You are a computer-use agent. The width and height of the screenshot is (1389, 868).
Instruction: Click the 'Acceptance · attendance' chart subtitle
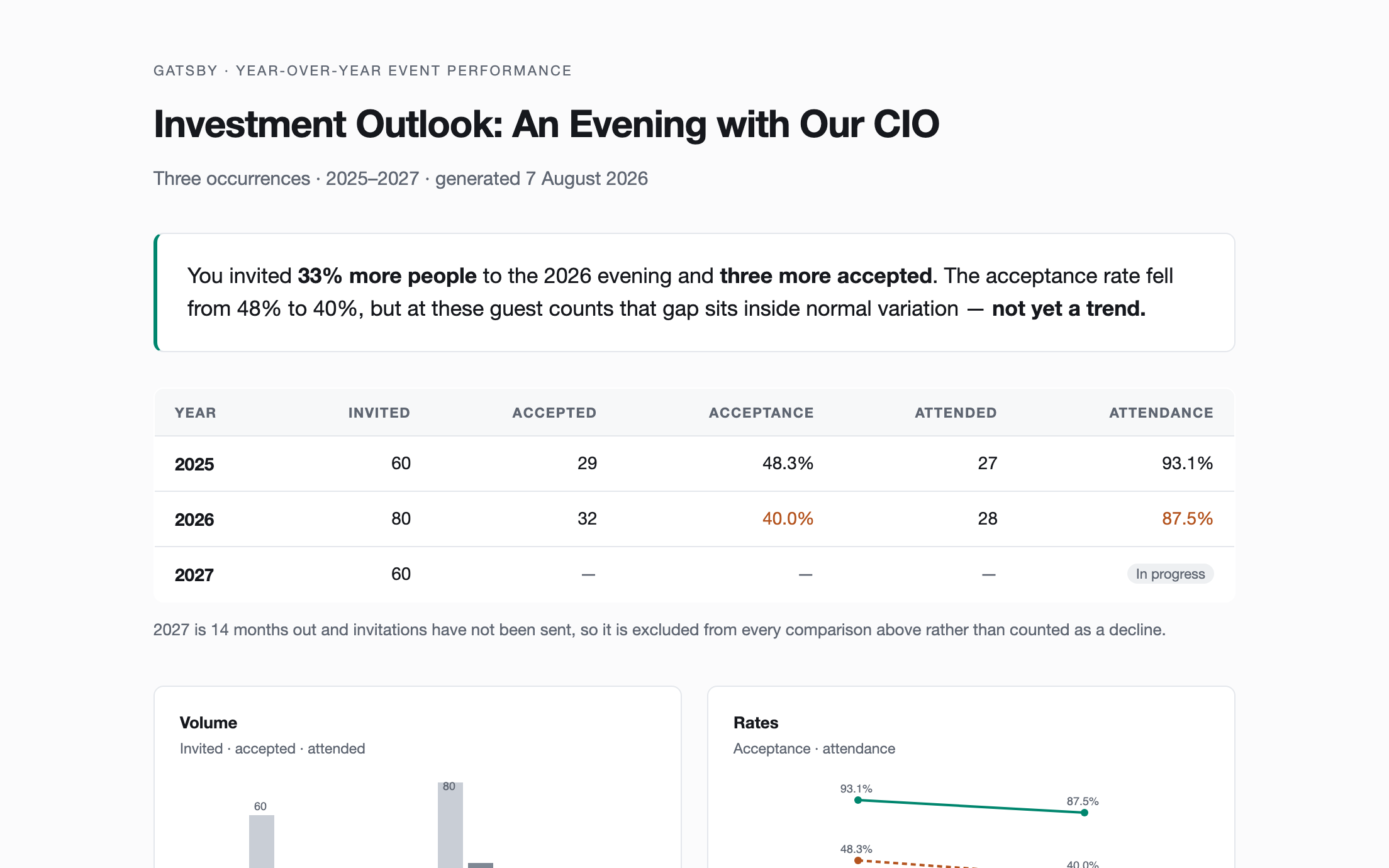tap(814, 748)
